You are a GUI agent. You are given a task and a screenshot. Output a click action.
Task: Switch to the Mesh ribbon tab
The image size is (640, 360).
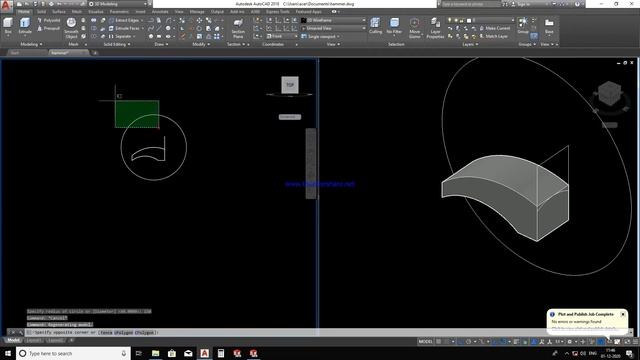(x=77, y=11)
